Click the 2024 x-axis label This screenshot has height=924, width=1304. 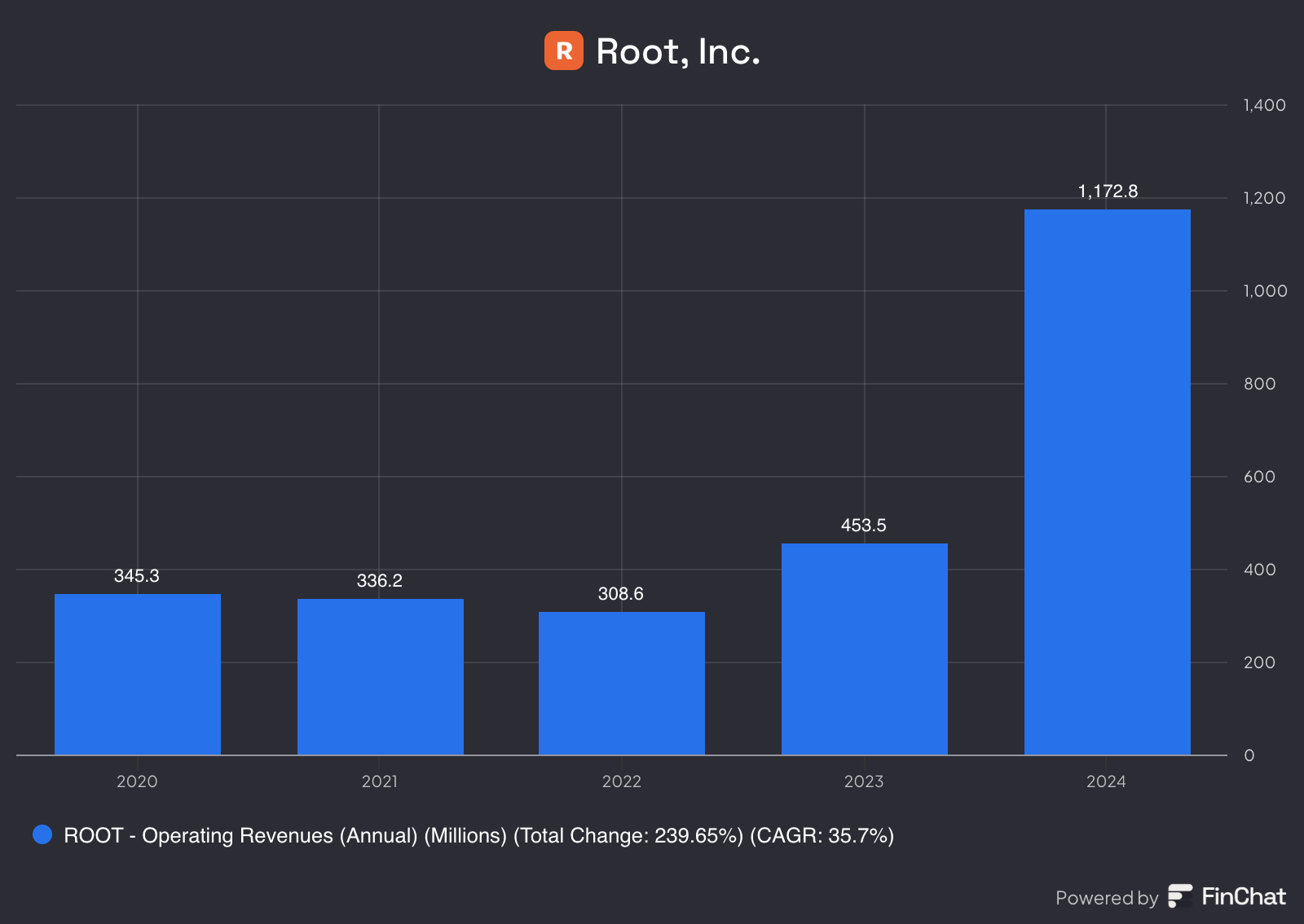[x=1106, y=781]
